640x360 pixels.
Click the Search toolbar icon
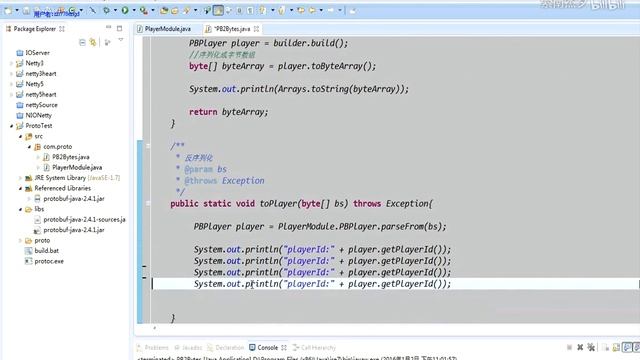[186, 10]
